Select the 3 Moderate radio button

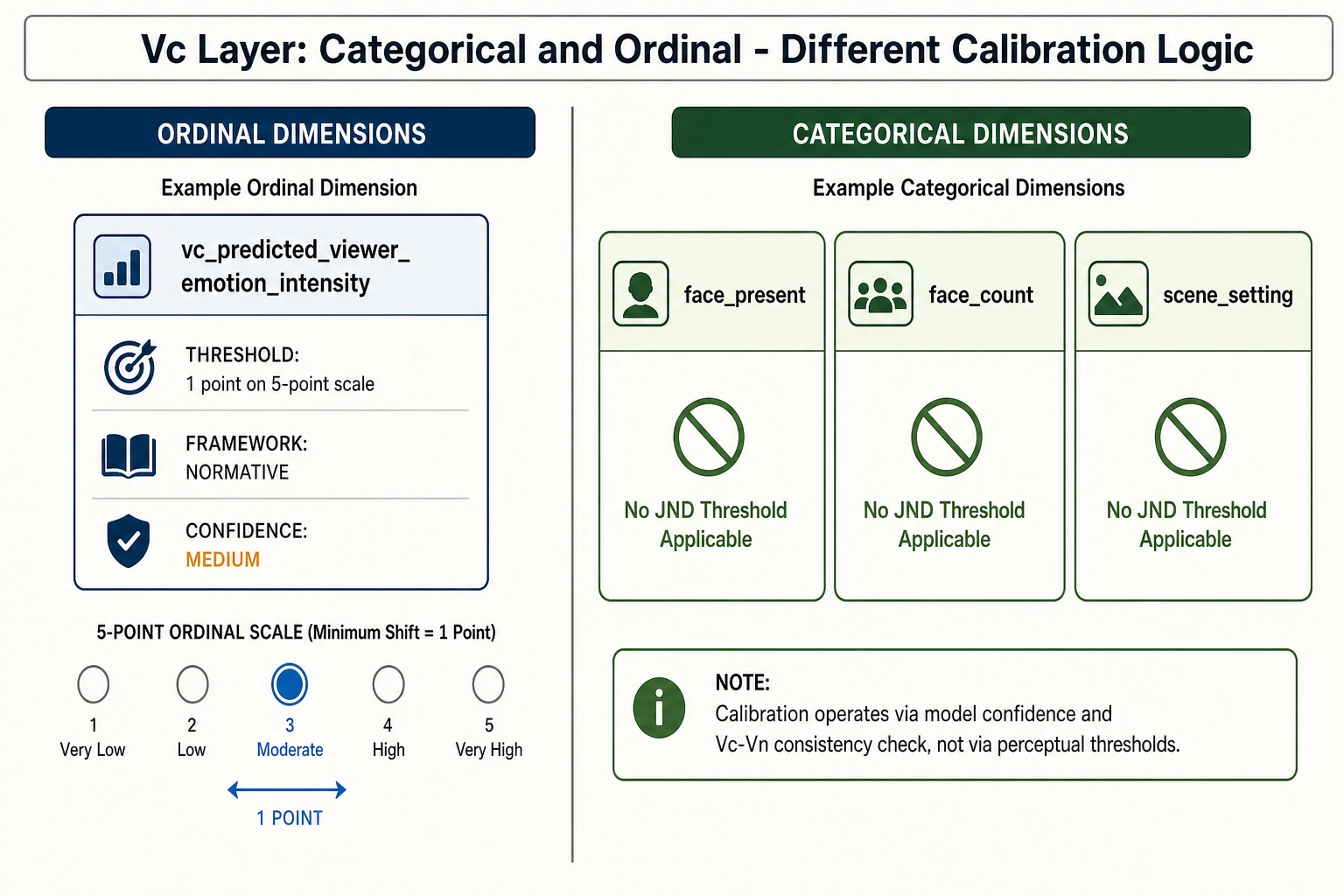290,685
